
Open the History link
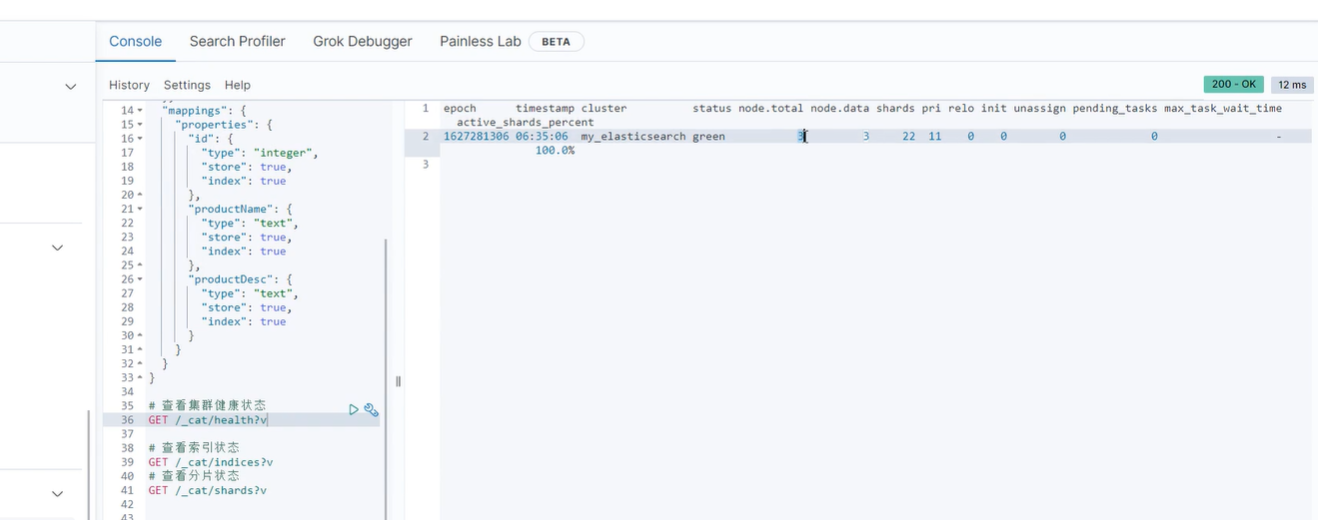tap(129, 85)
